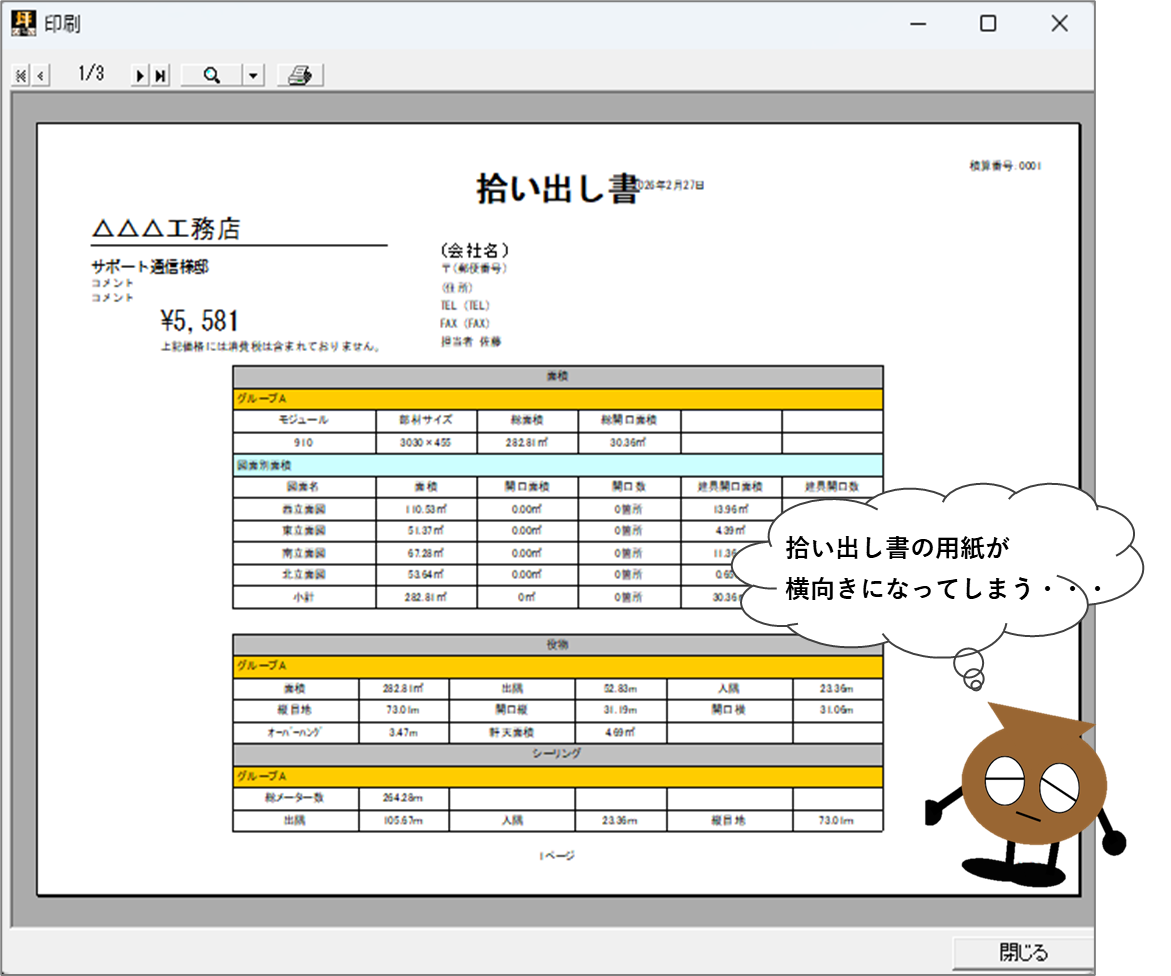This screenshot has width=1171, height=976.
Task: Click the ¥5,581 amount in preview
Action: [199, 320]
